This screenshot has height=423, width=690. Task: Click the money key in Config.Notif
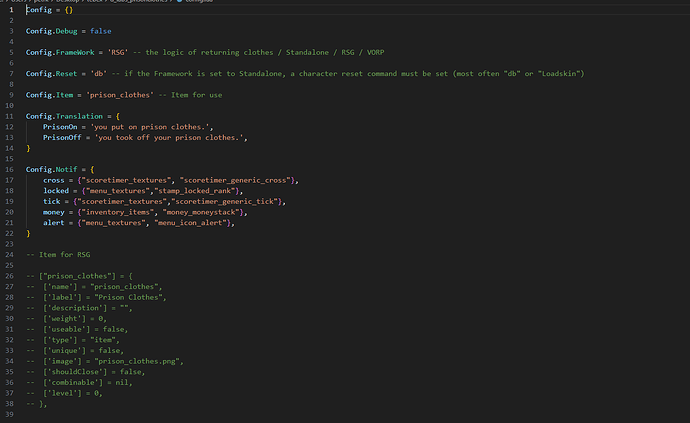(x=54, y=212)
